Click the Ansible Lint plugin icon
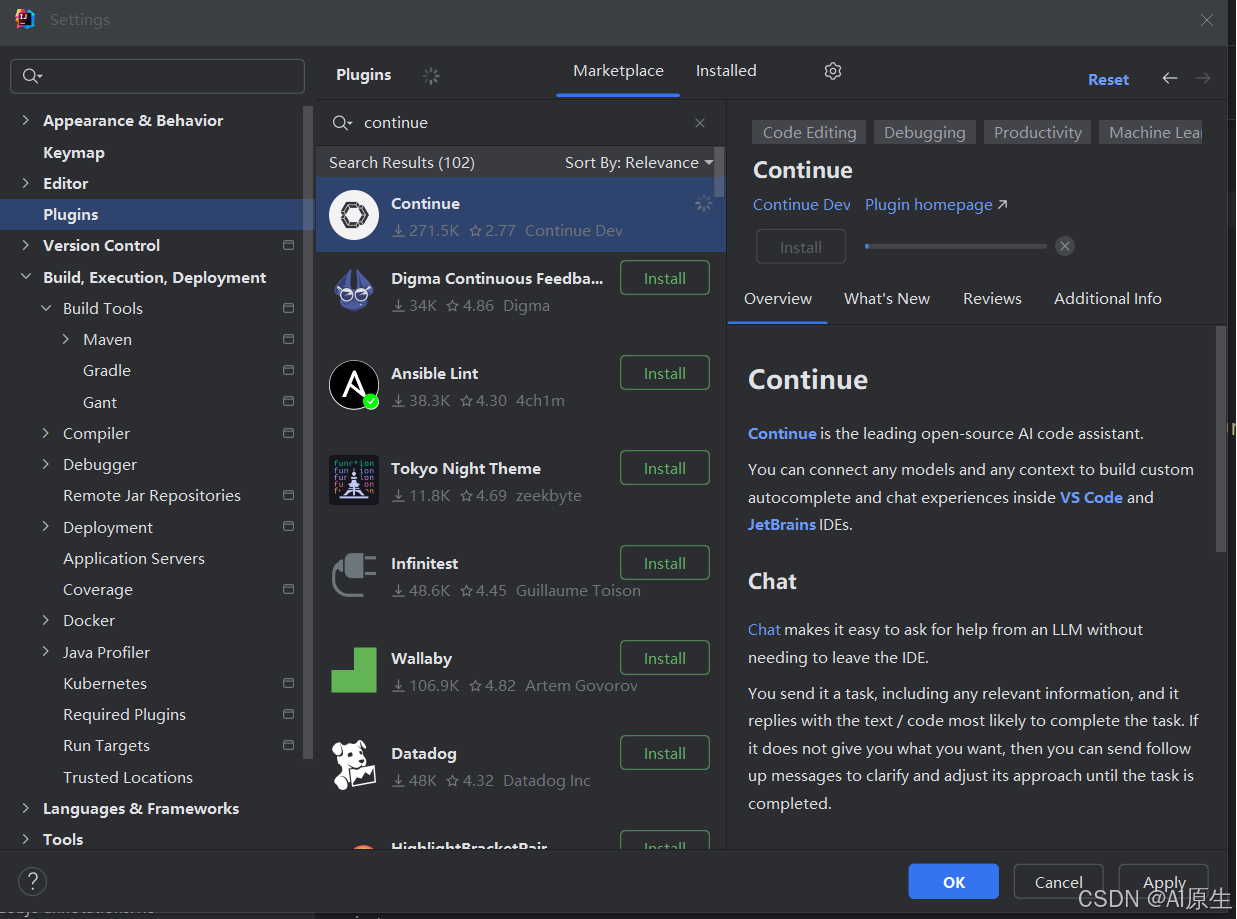This screenshot has height=919, width=1237. [x=354, y=386]
